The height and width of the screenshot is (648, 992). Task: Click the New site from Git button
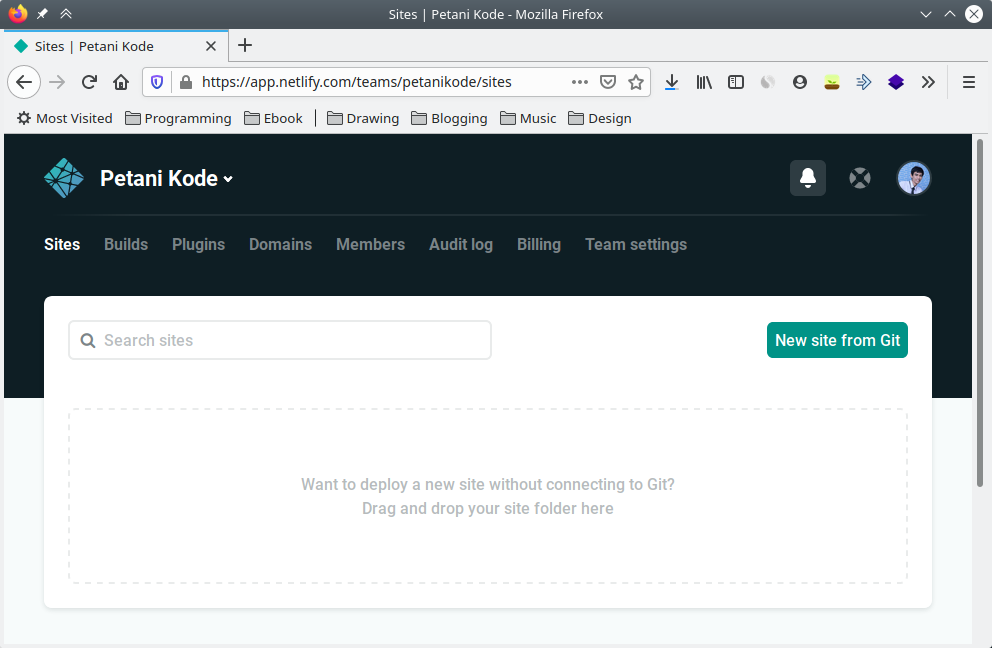[837, 340]
